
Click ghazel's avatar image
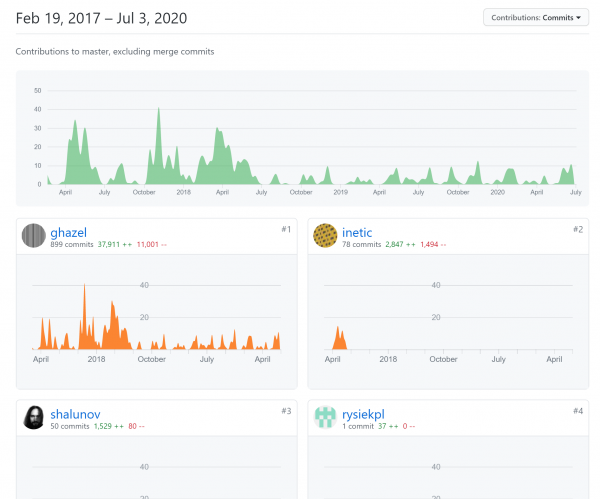(x=33, y=235)
